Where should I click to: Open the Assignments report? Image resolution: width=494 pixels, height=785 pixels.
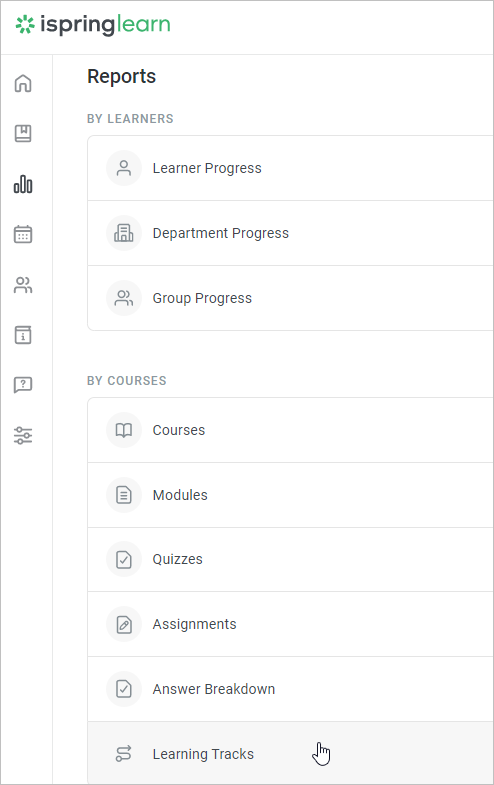pyautogui.click(x=291, y=624)
